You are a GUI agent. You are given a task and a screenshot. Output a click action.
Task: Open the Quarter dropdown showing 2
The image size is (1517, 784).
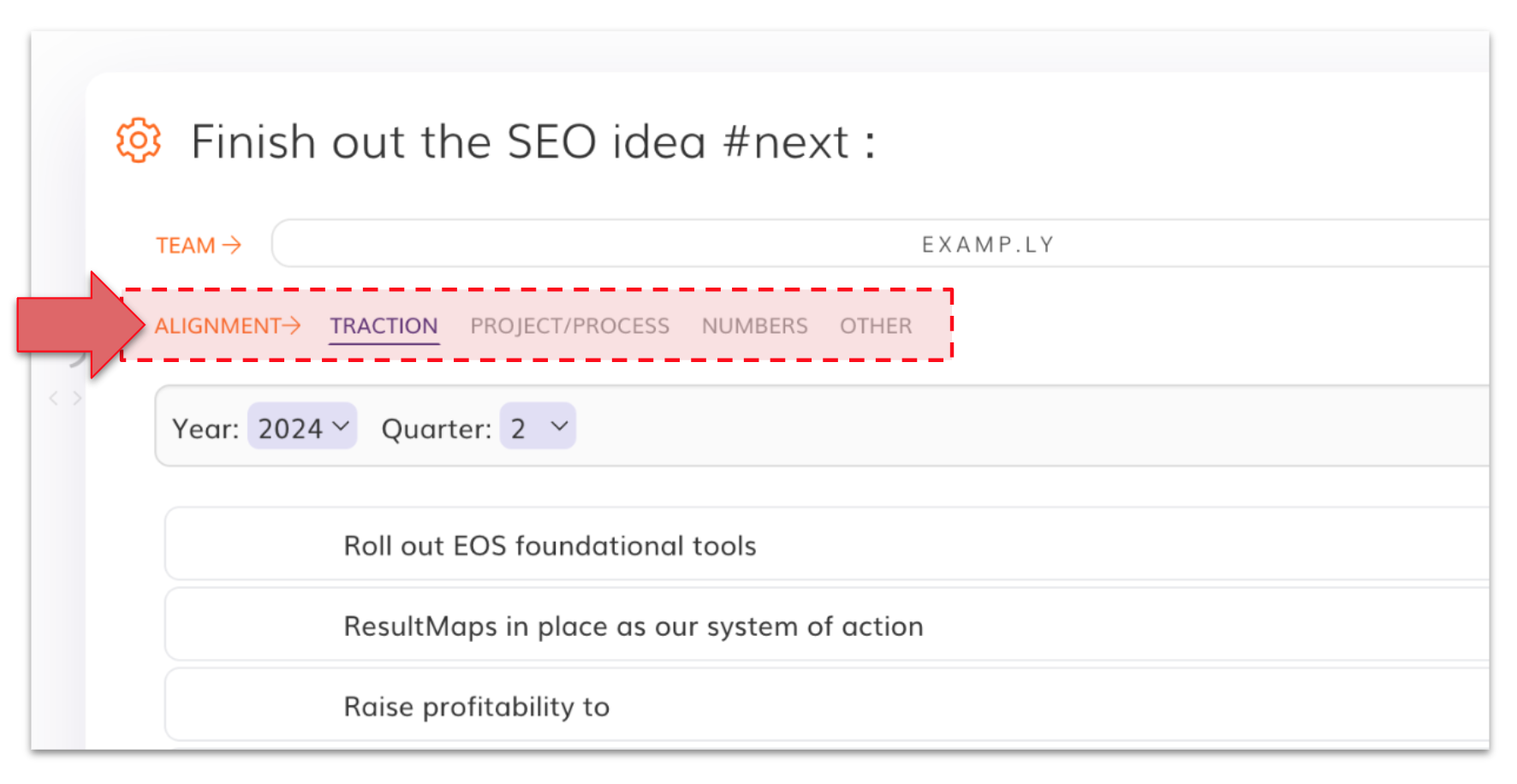(x=538, y=427)
